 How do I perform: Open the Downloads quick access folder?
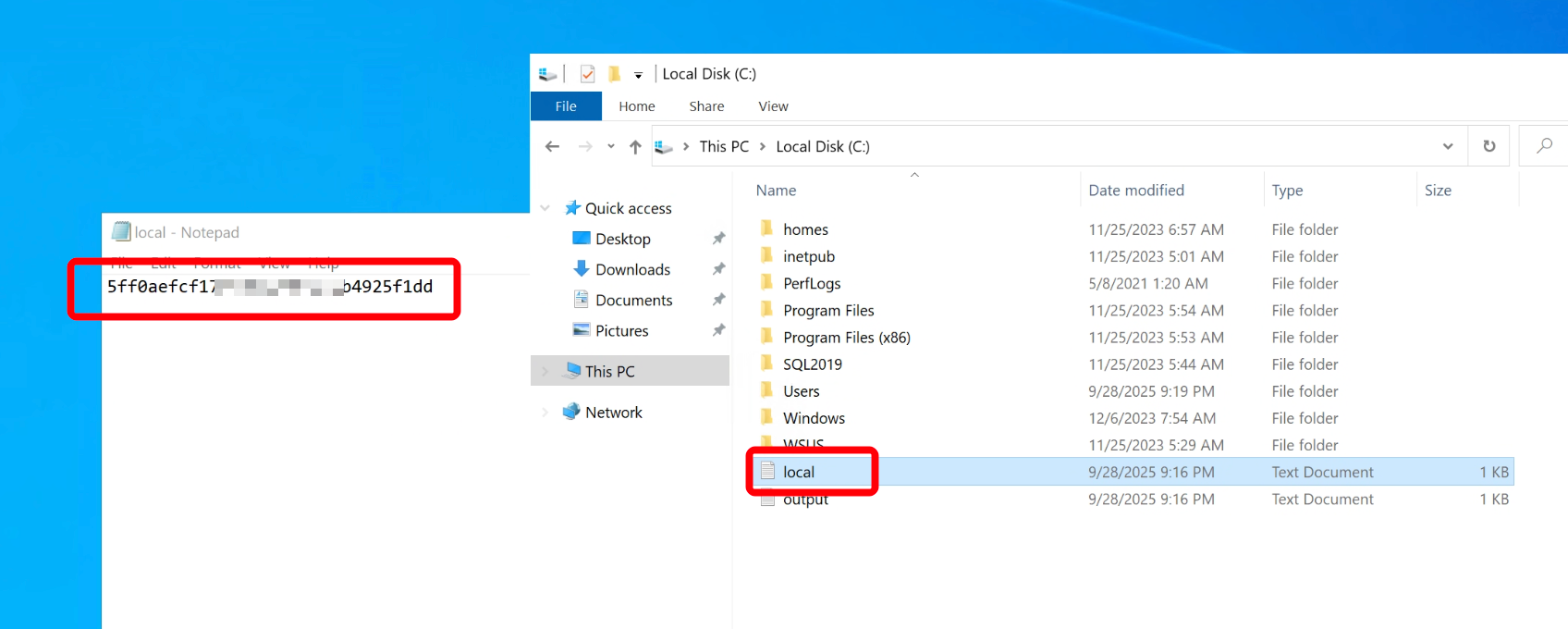coord(632,269)
